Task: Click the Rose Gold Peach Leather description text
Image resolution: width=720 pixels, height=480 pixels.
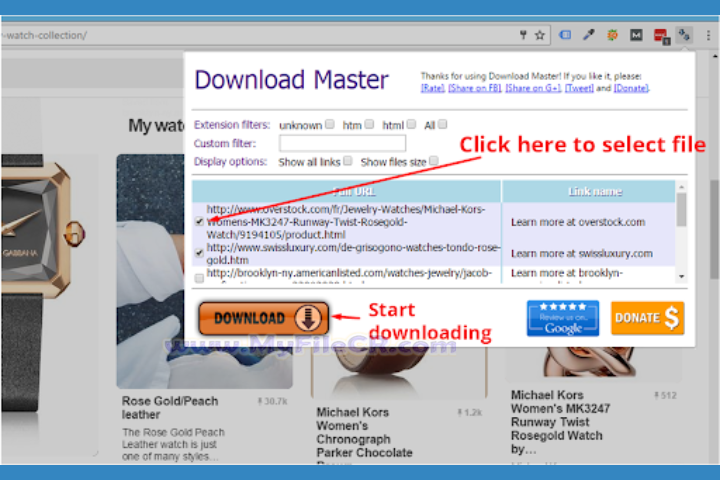Action: [173, 444]
